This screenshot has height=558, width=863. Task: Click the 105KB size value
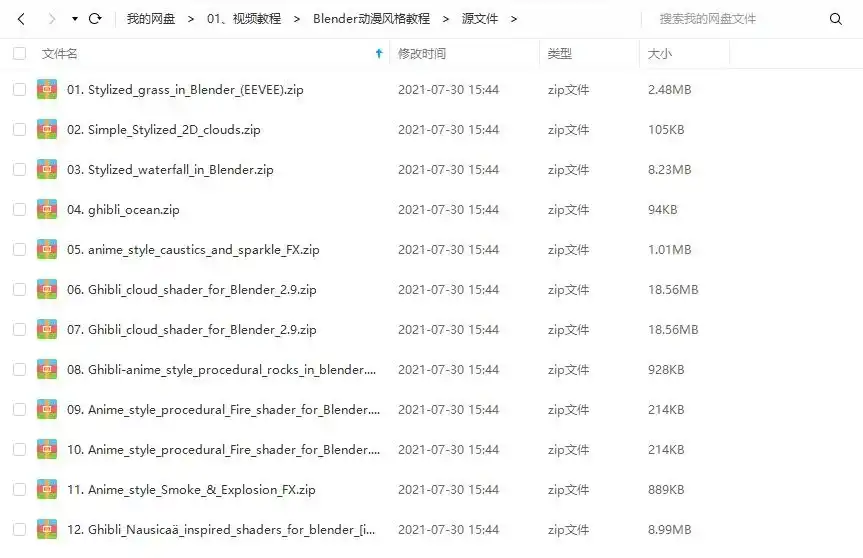666,129
